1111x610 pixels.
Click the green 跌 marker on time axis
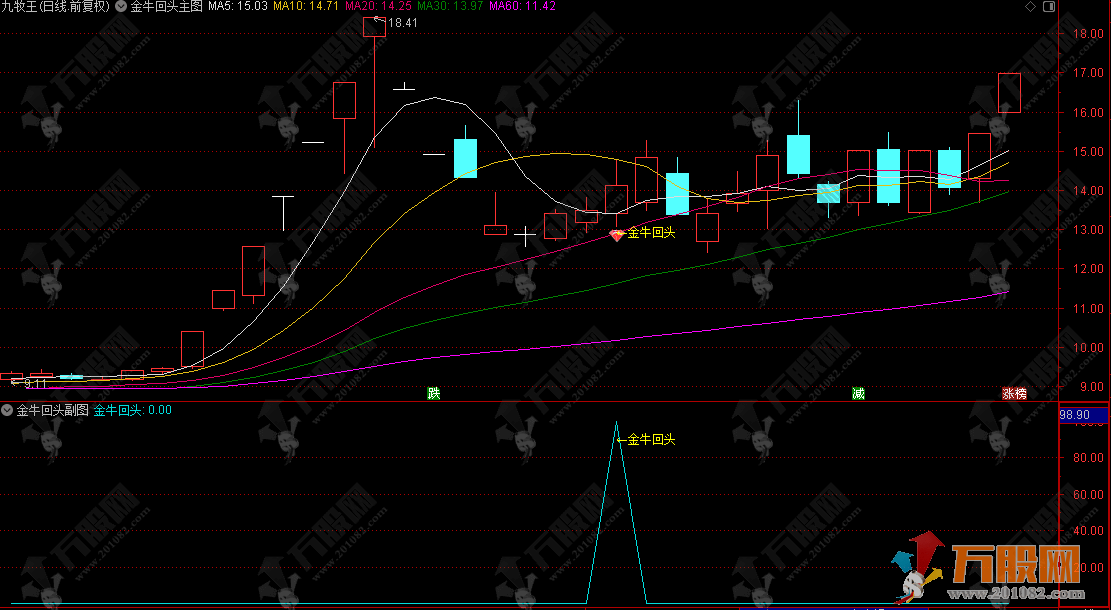(x=434, y=393)
